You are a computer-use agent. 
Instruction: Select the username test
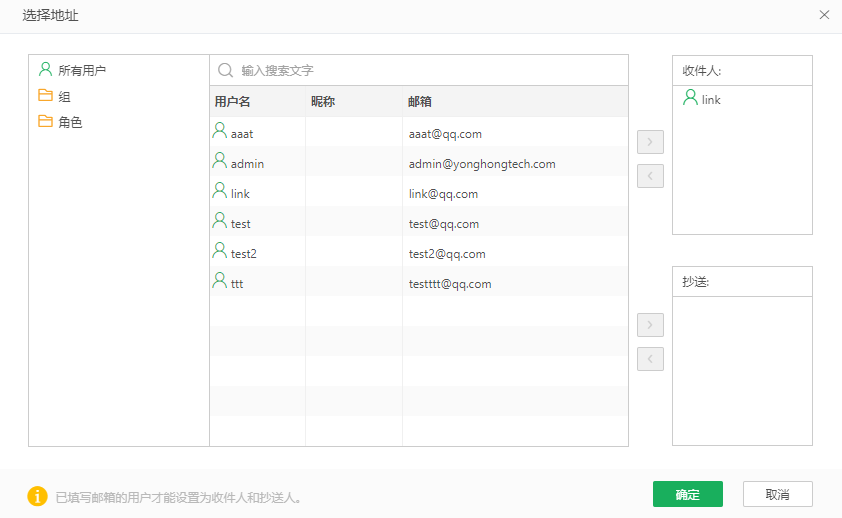tap(241, 224)
